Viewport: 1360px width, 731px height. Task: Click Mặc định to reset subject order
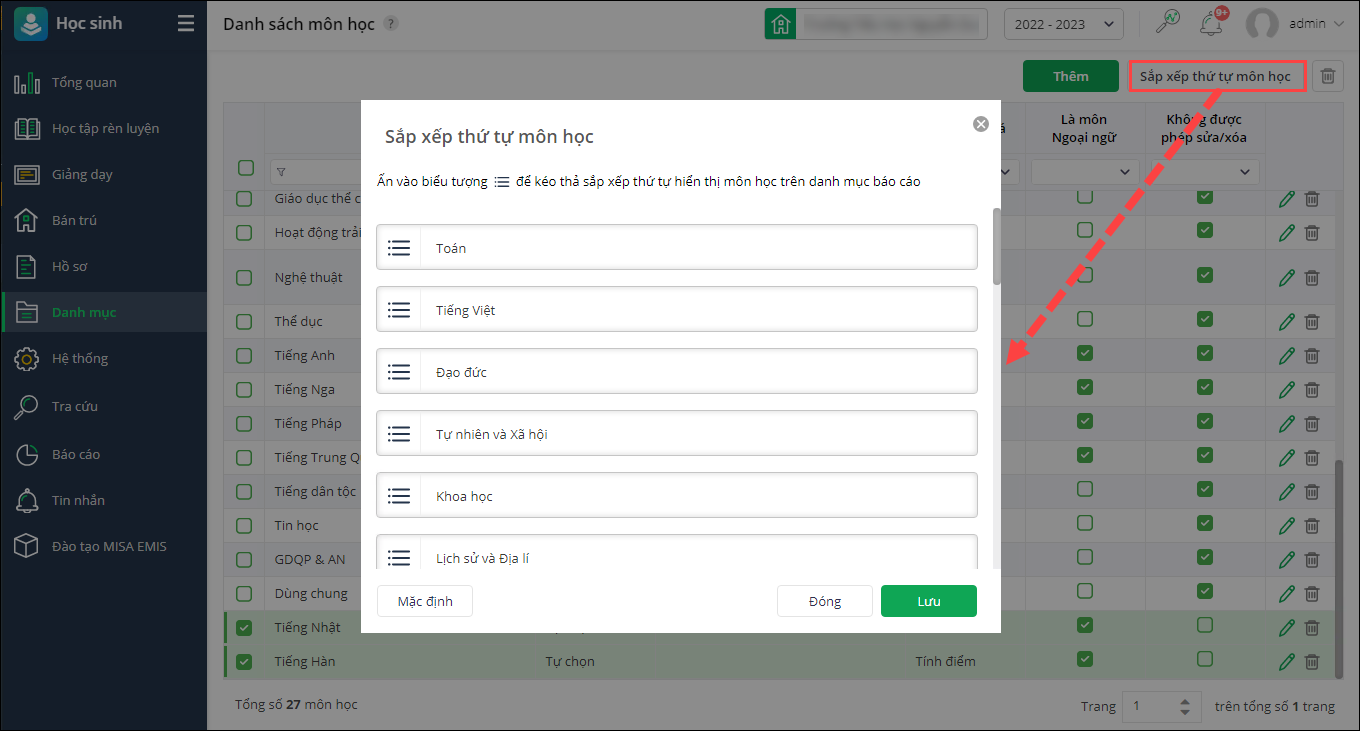click(425, 601)
